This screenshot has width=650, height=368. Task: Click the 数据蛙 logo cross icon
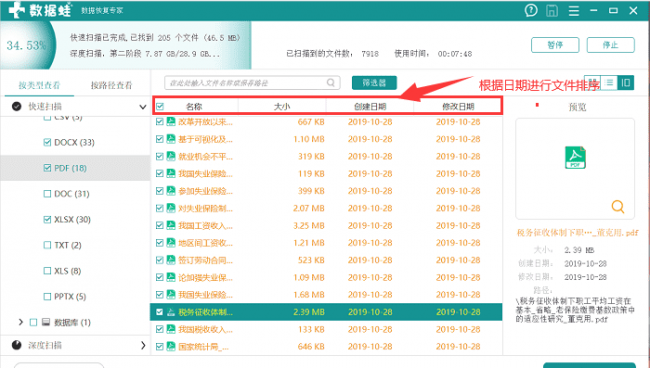17,10
